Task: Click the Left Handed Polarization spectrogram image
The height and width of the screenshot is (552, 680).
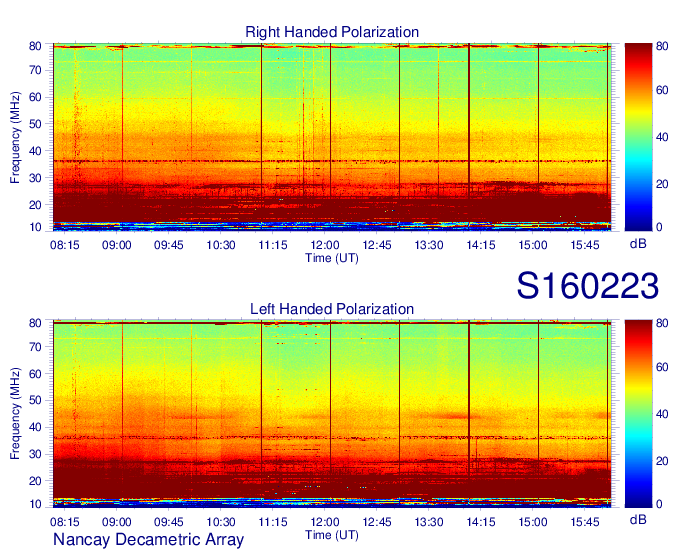Action: coord(332,414)
